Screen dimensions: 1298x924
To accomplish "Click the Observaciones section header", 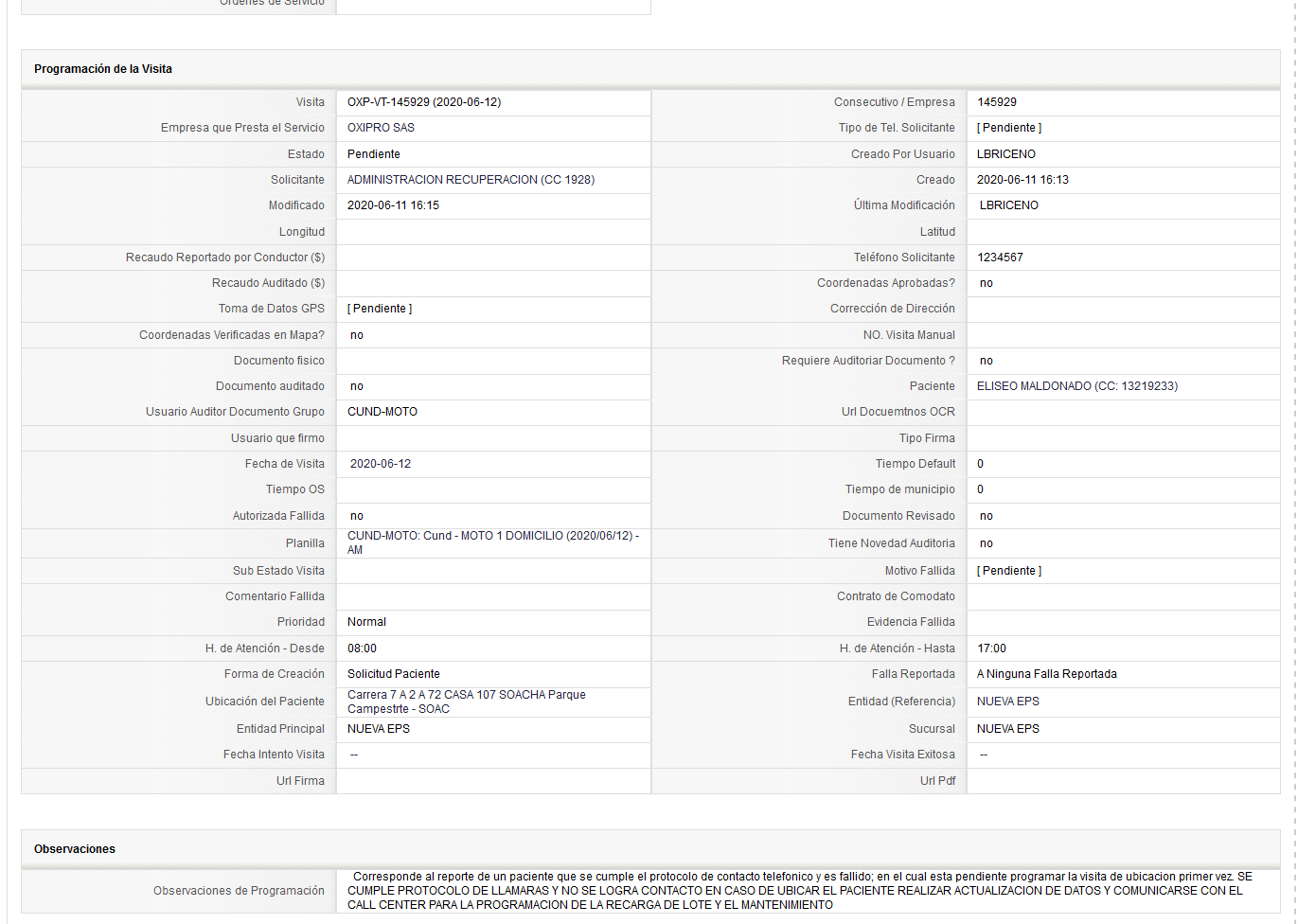I will coord(75,849).
